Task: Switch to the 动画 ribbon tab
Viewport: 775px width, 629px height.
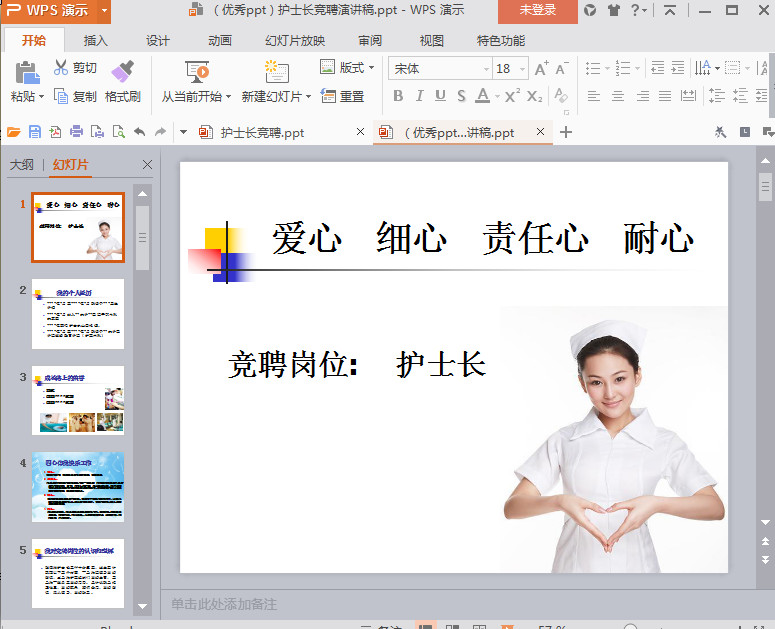Action: tap(220, 41)
